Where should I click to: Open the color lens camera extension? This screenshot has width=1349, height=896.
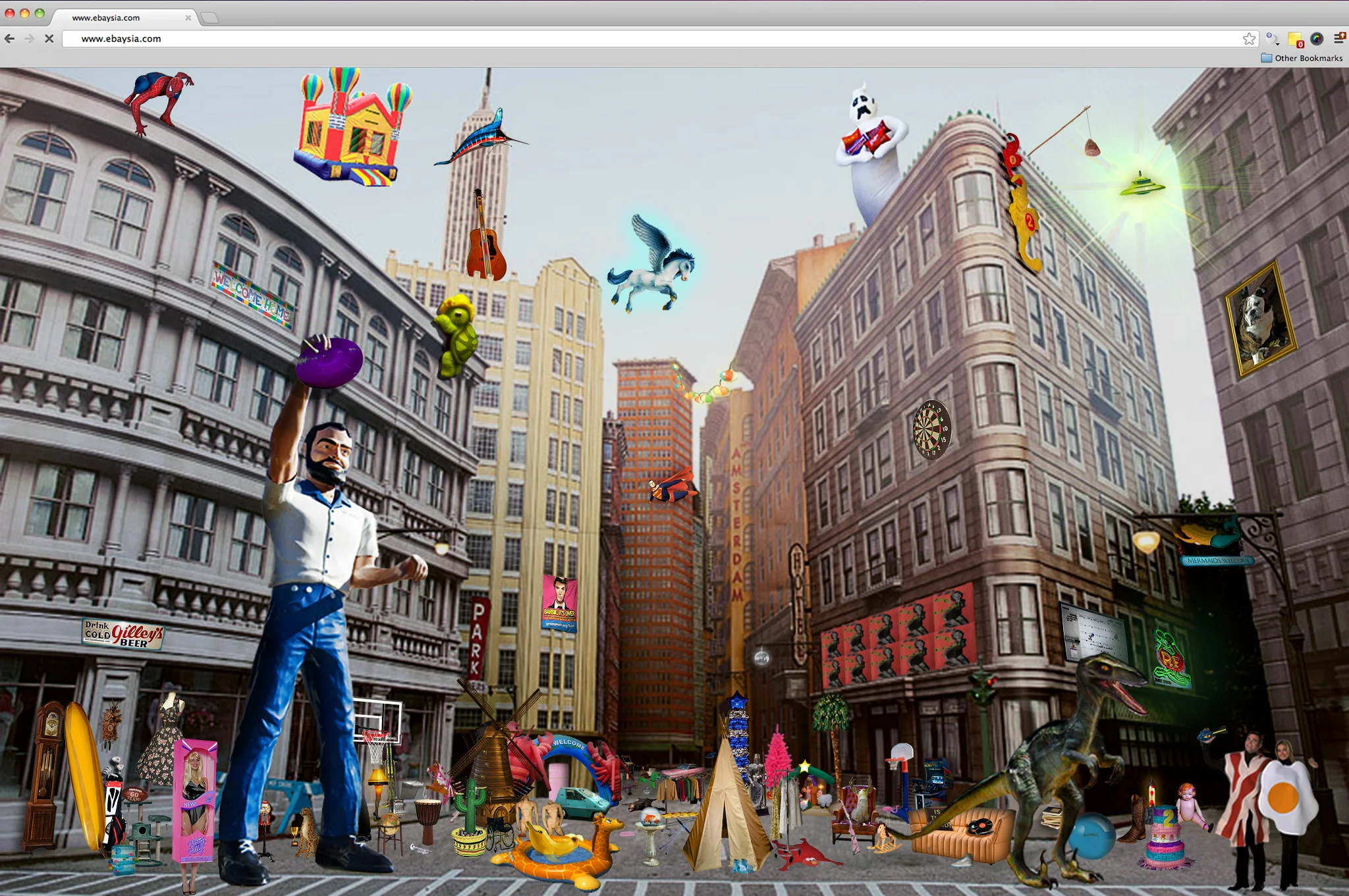coord(1317,39)
